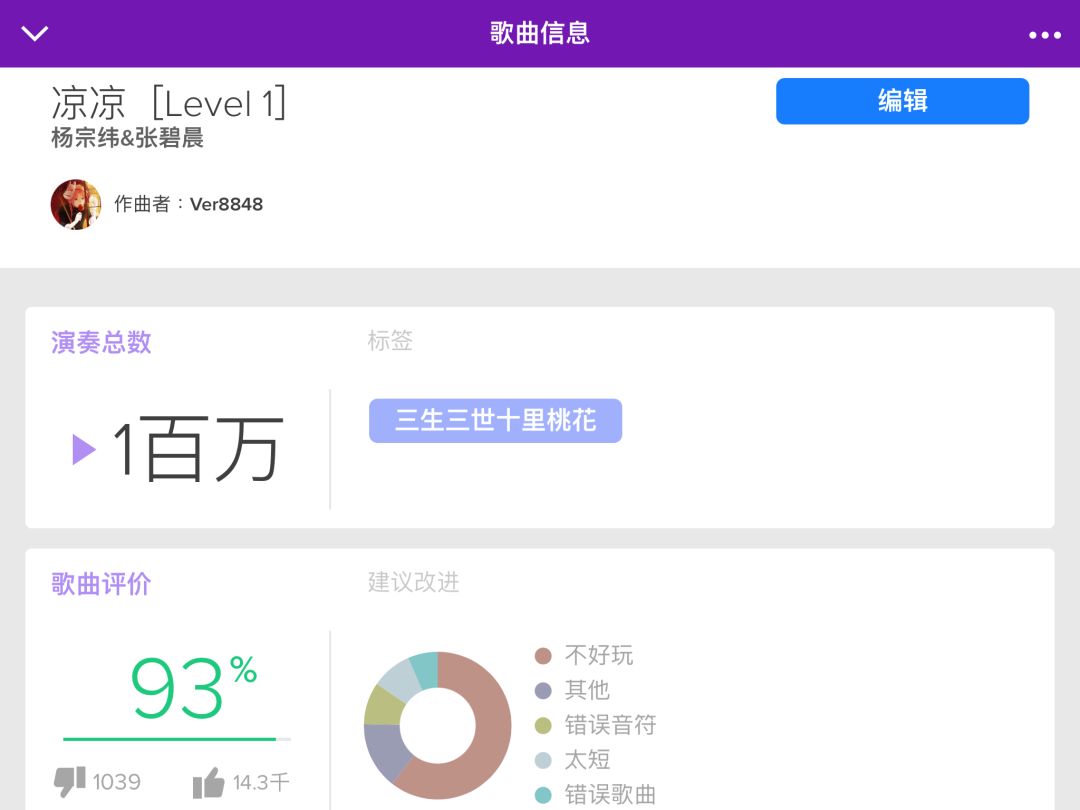1080x810 pixels.
Task: Click the dislike count 1039
Action: tap(116, 782)
